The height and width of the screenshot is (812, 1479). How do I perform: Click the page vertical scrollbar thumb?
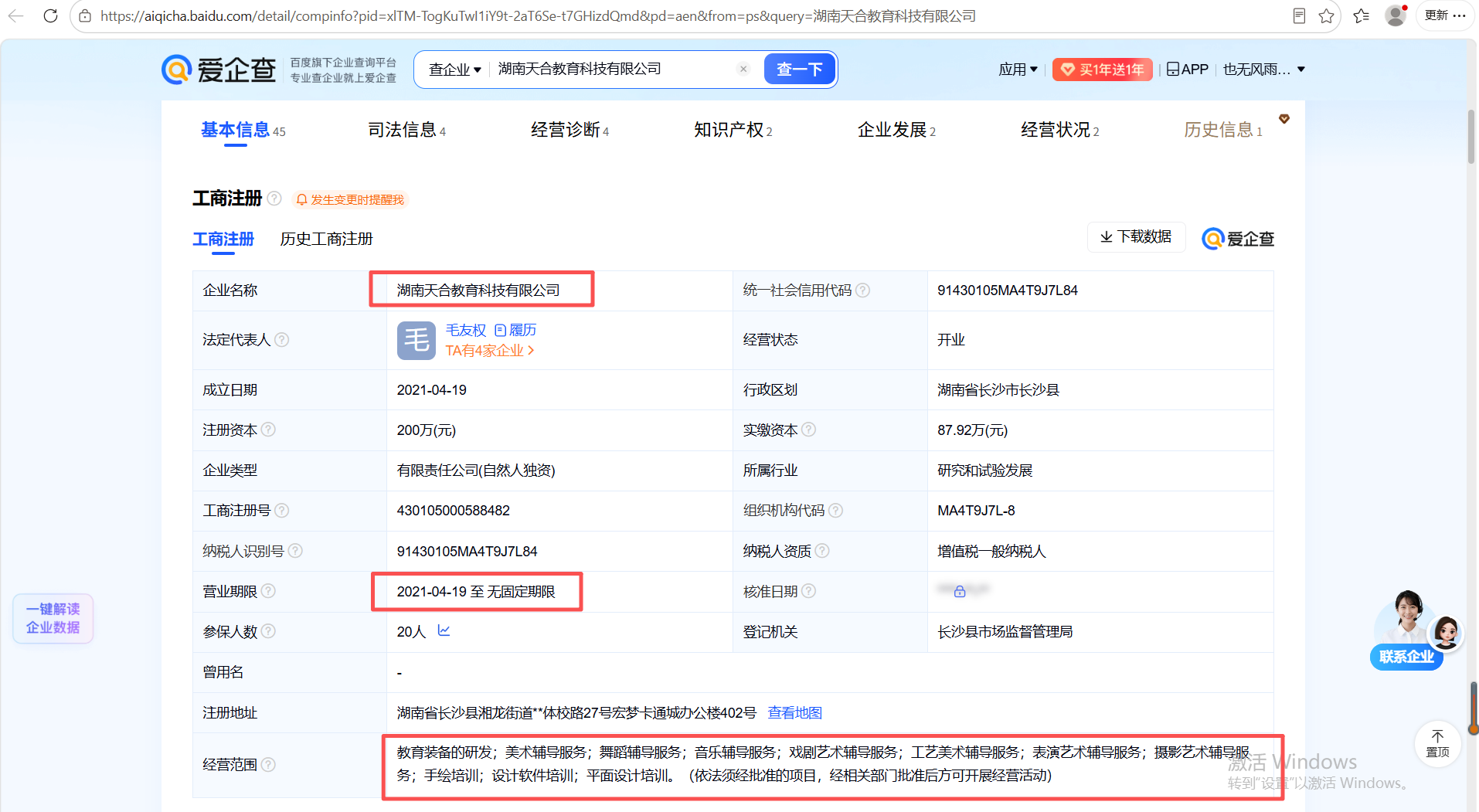1471,136
